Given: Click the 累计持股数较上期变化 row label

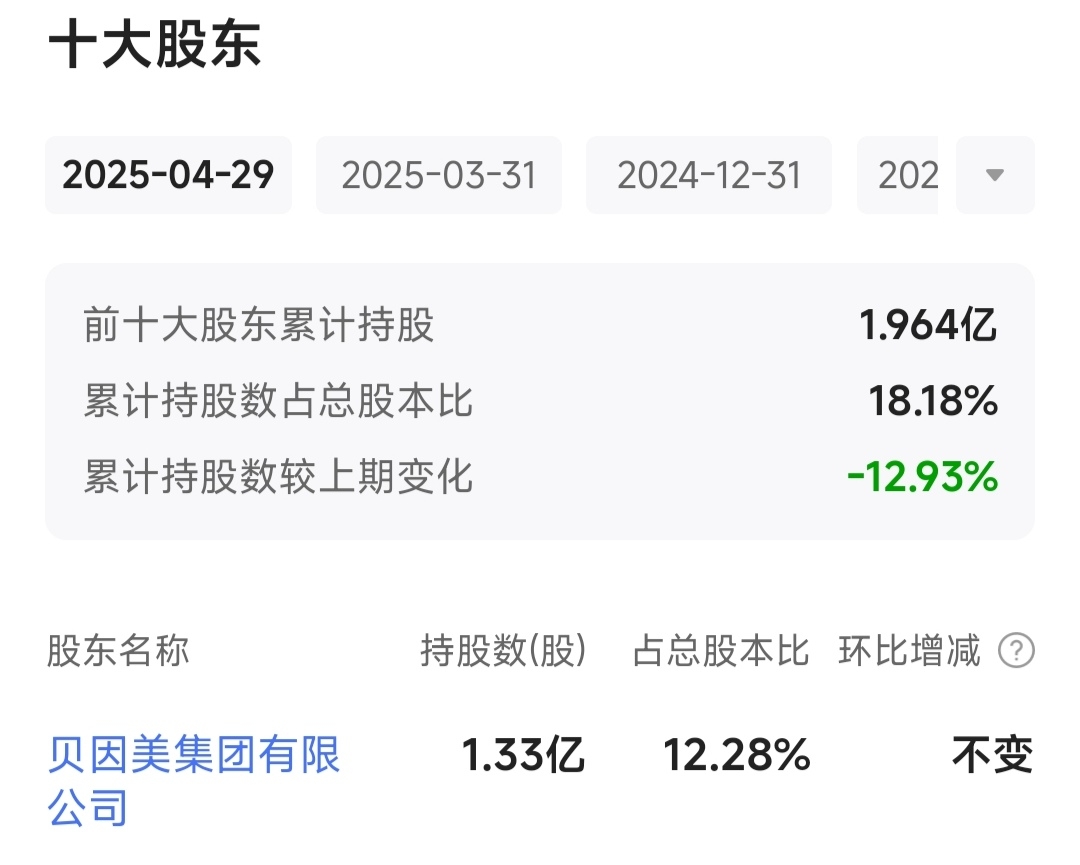Looking at the screenshot, I should point(278,477).
